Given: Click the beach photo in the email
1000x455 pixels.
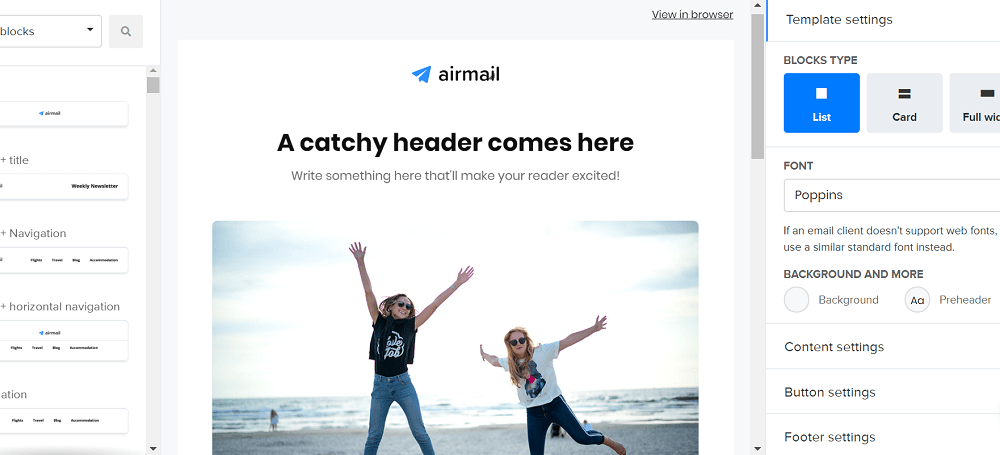Looking at the screenshot, I should click(x=455, y=338).
